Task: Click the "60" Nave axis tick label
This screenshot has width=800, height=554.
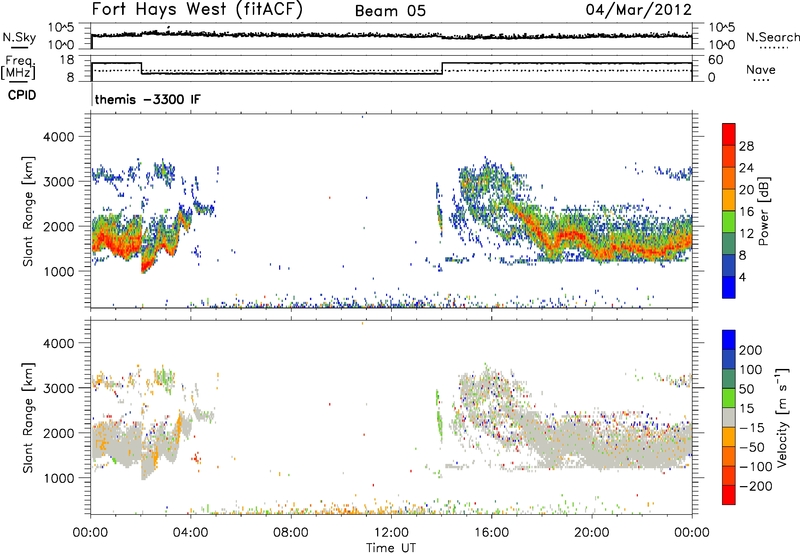Action: pyautogui.click(x=716, y=60)
